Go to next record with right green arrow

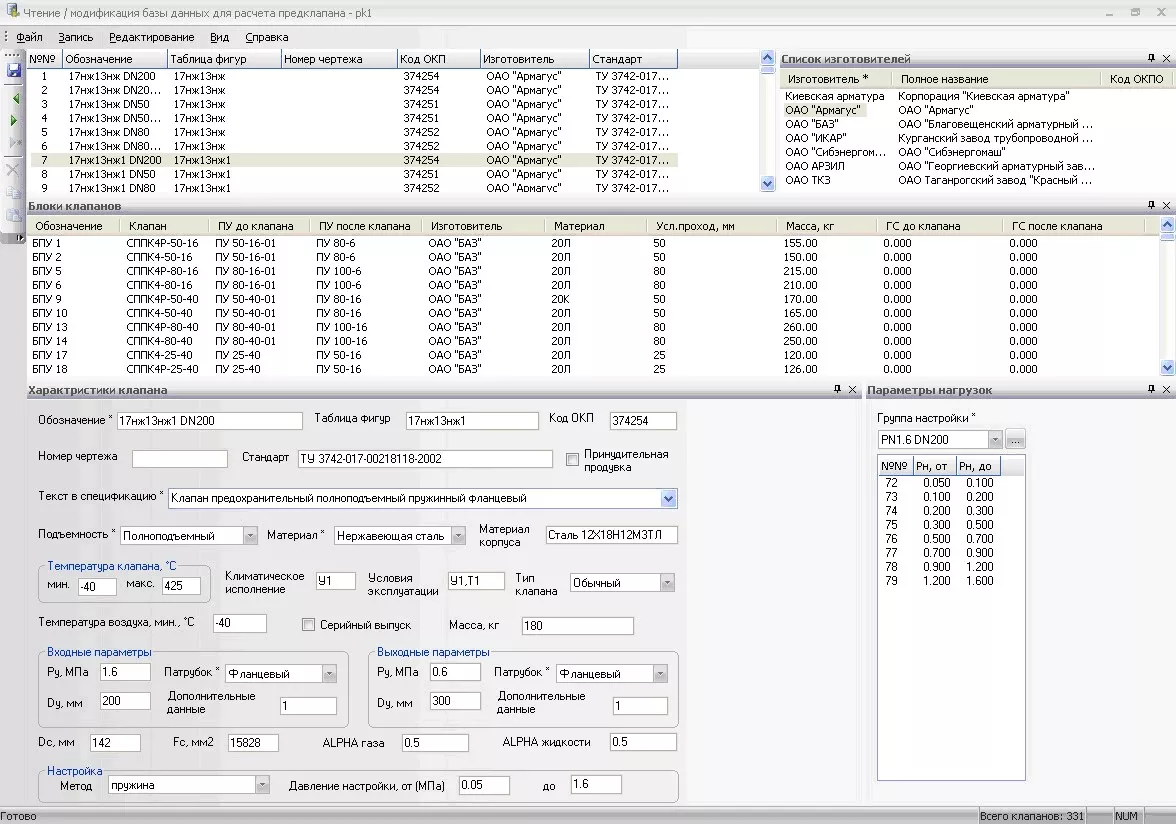(x=14, y=121)
